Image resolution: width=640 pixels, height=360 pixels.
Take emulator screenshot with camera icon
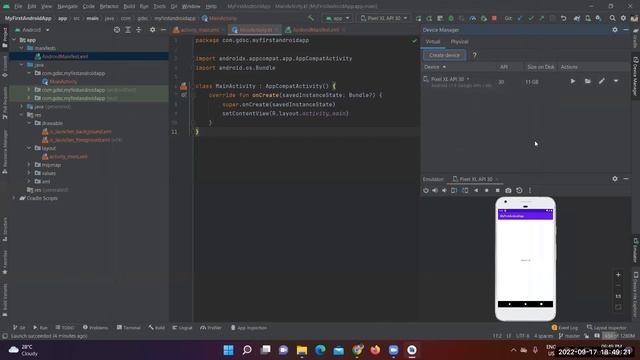click(508, 191)
